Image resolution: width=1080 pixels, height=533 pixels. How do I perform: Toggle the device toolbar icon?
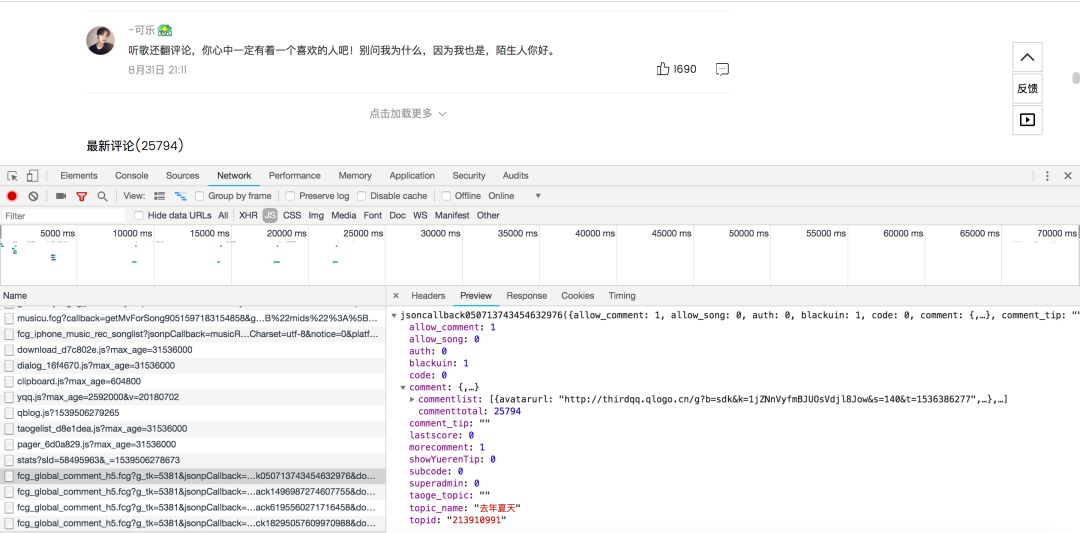32,176
